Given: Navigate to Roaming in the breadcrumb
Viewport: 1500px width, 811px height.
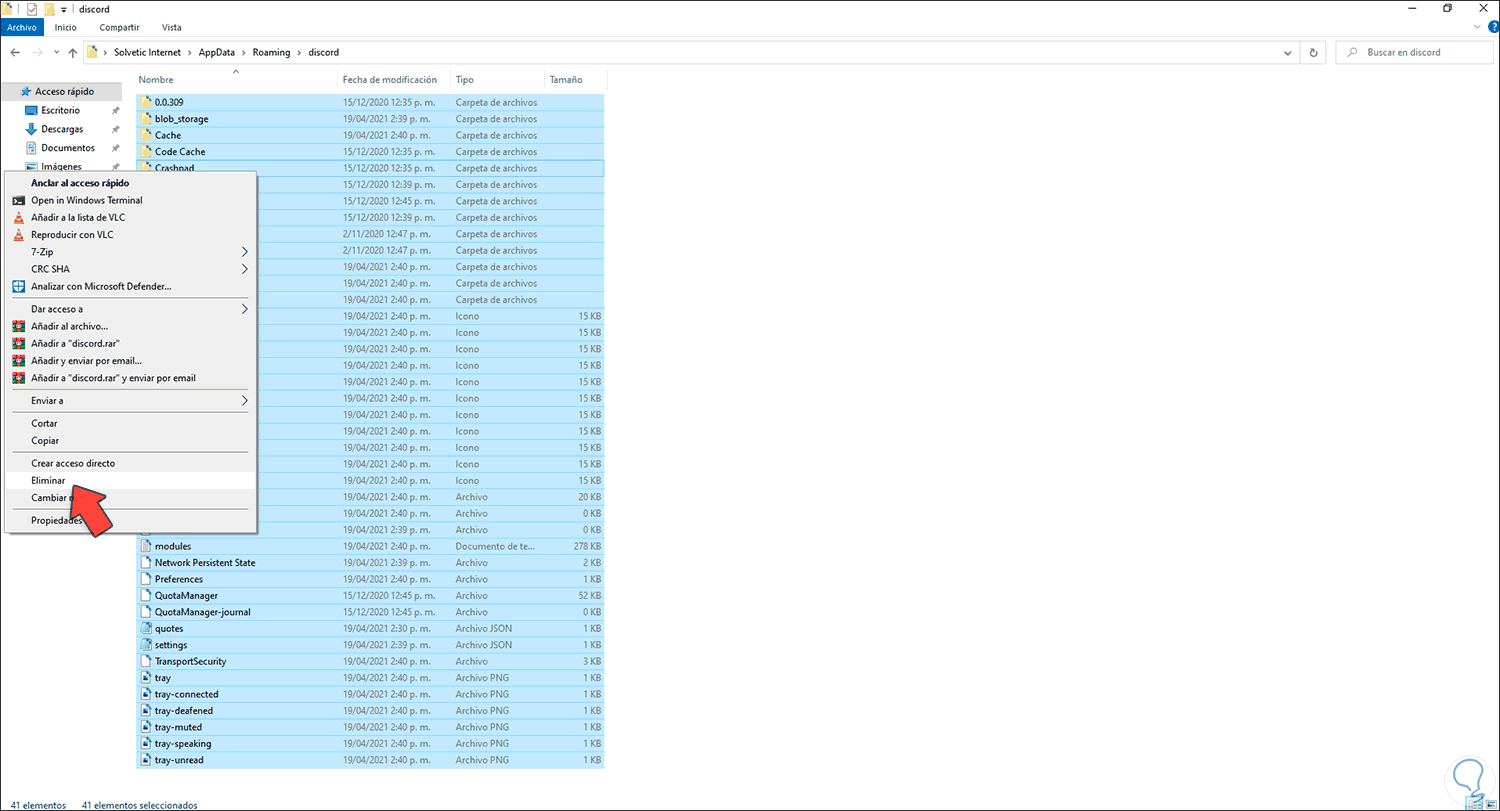Looking at the screenshot, I should pyautogui.click(x=271, y=52).
